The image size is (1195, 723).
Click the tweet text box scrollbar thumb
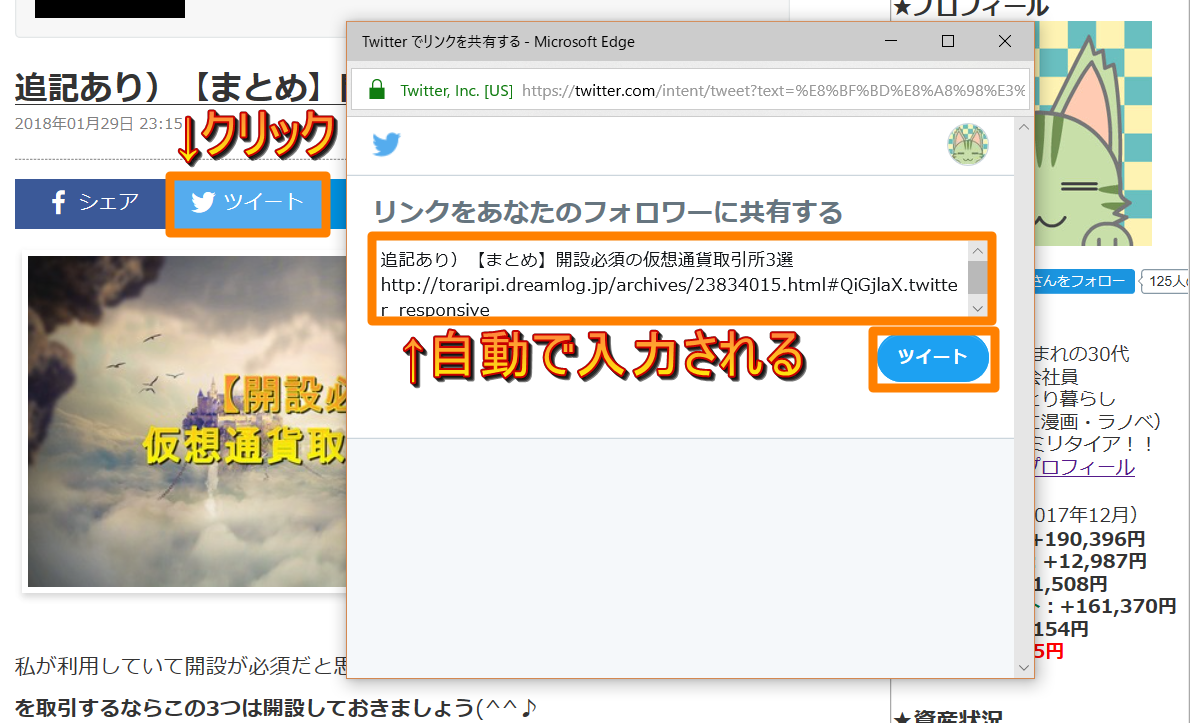pyautogui.click(x=978, y=277)
